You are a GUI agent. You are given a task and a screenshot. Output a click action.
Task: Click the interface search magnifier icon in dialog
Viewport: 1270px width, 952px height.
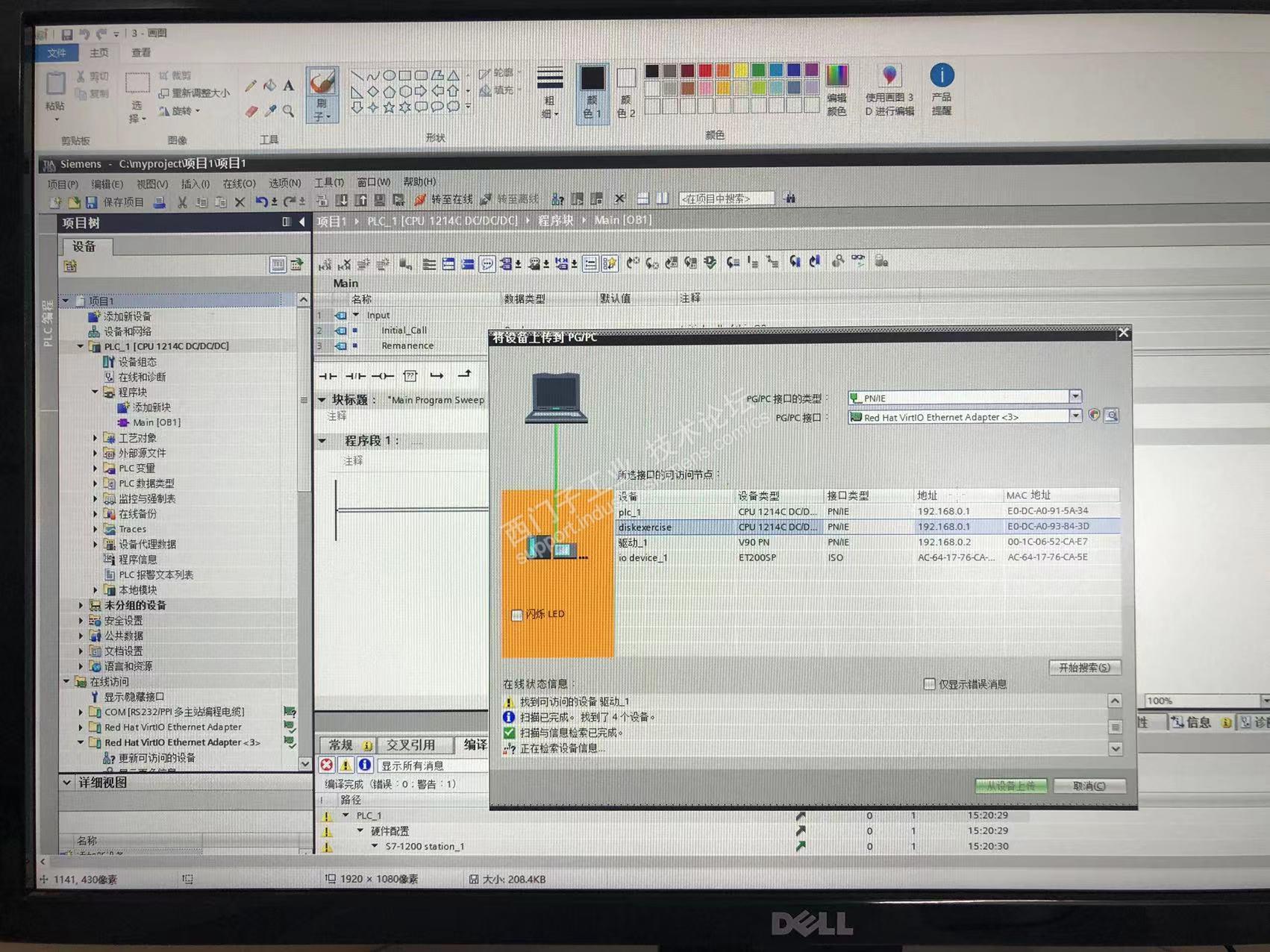click(1111, 416)
